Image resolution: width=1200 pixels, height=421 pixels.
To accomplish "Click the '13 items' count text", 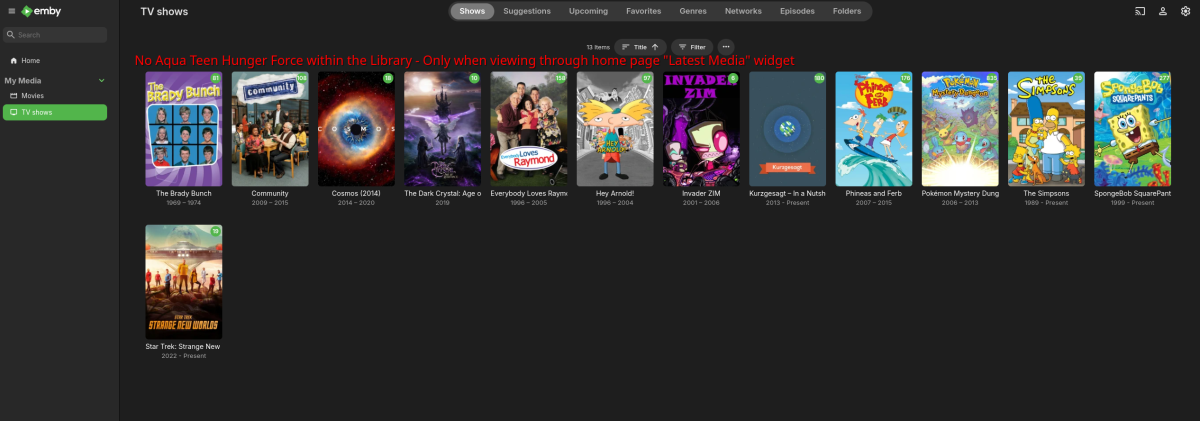I will click(598, 47).
